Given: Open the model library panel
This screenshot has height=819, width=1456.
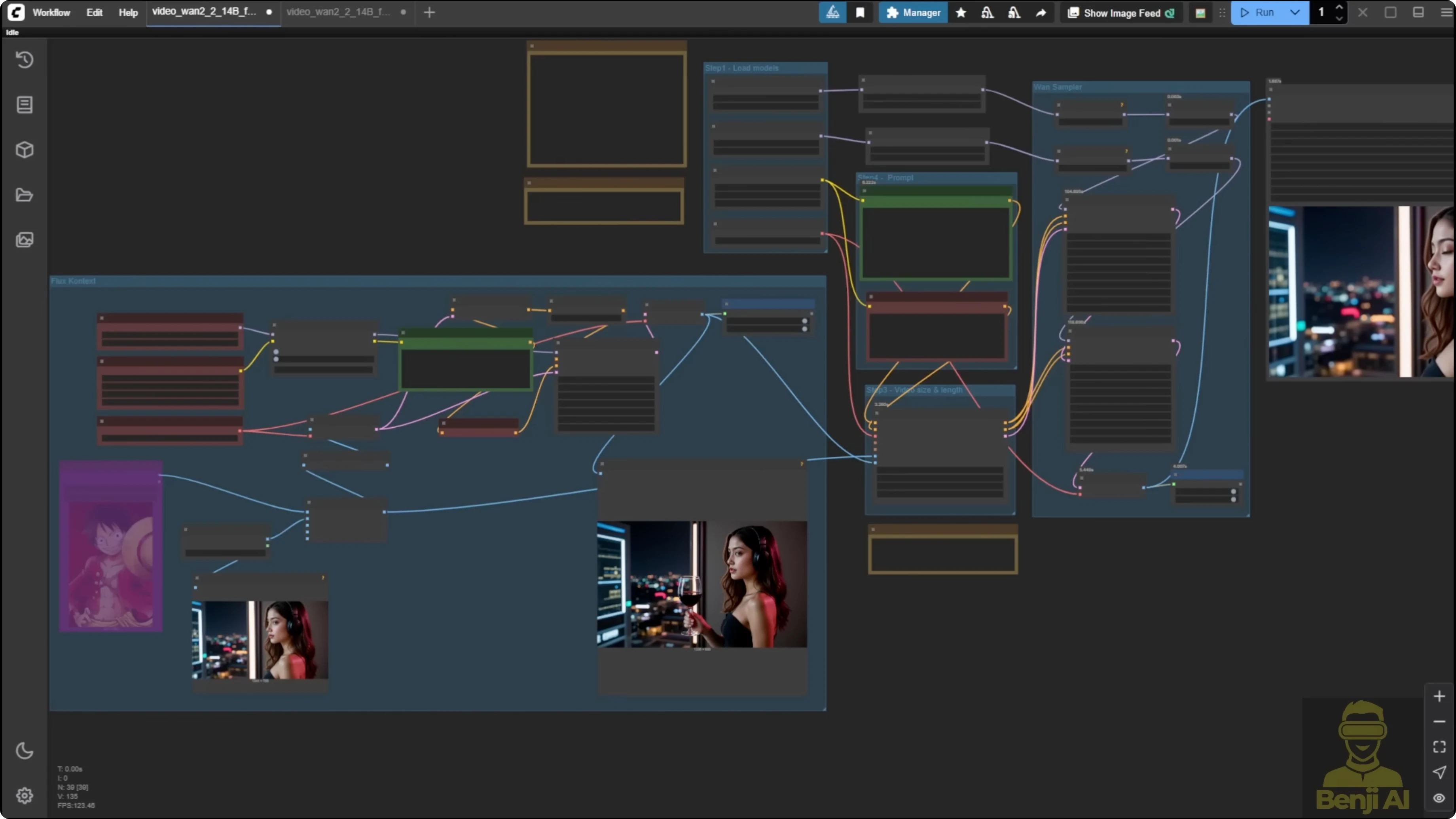Looking at the screenshot, I should 25,150.
